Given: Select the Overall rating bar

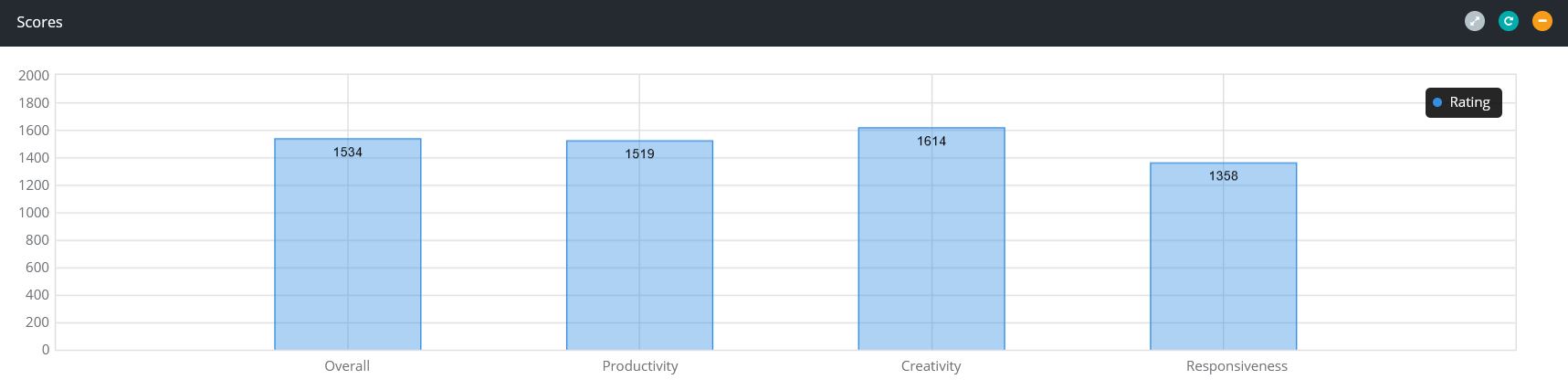Looking at the screenshot, I should (347, 244).
